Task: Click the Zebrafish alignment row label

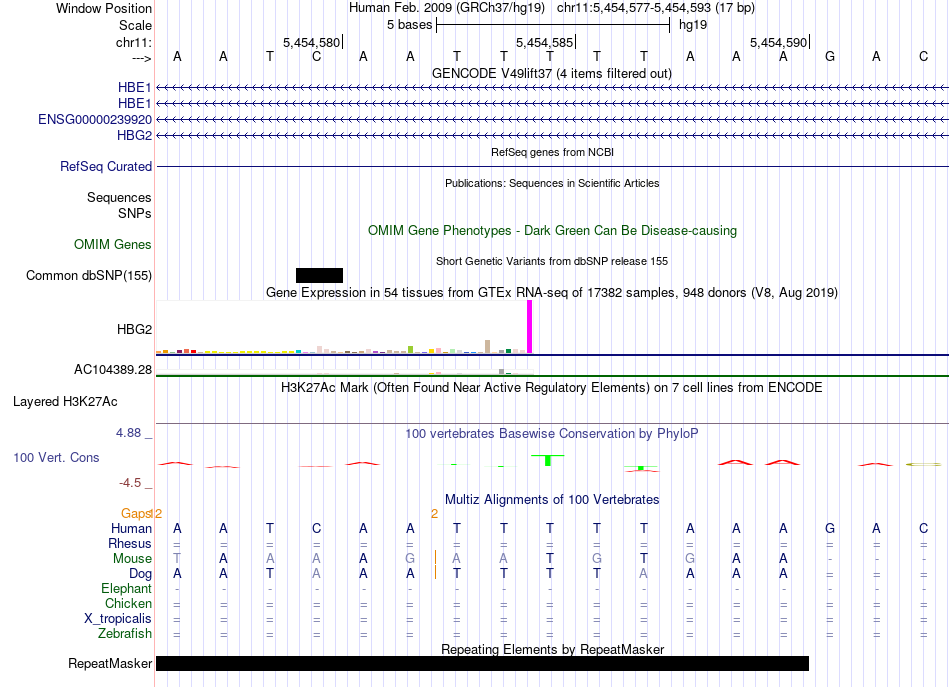Action: (125, 633)
